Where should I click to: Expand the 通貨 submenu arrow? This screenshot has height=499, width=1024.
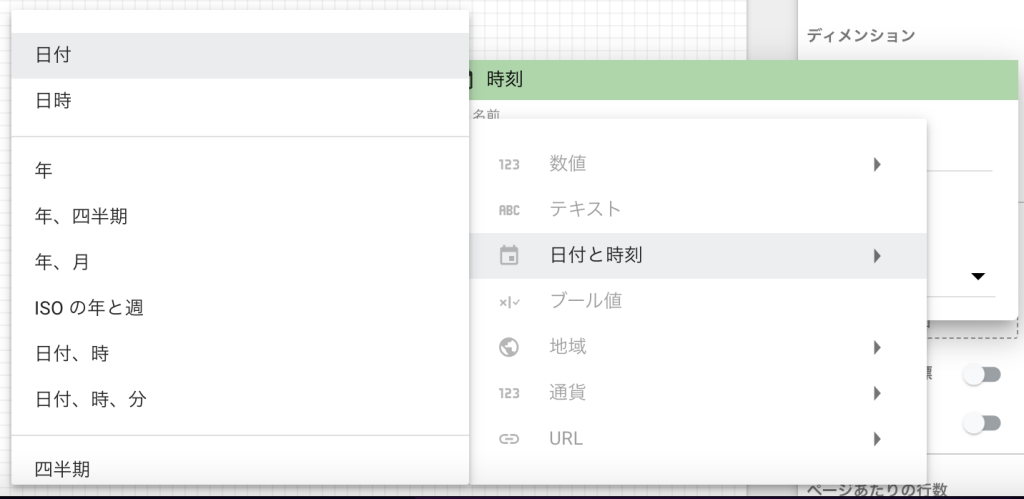tap(877, 393)
